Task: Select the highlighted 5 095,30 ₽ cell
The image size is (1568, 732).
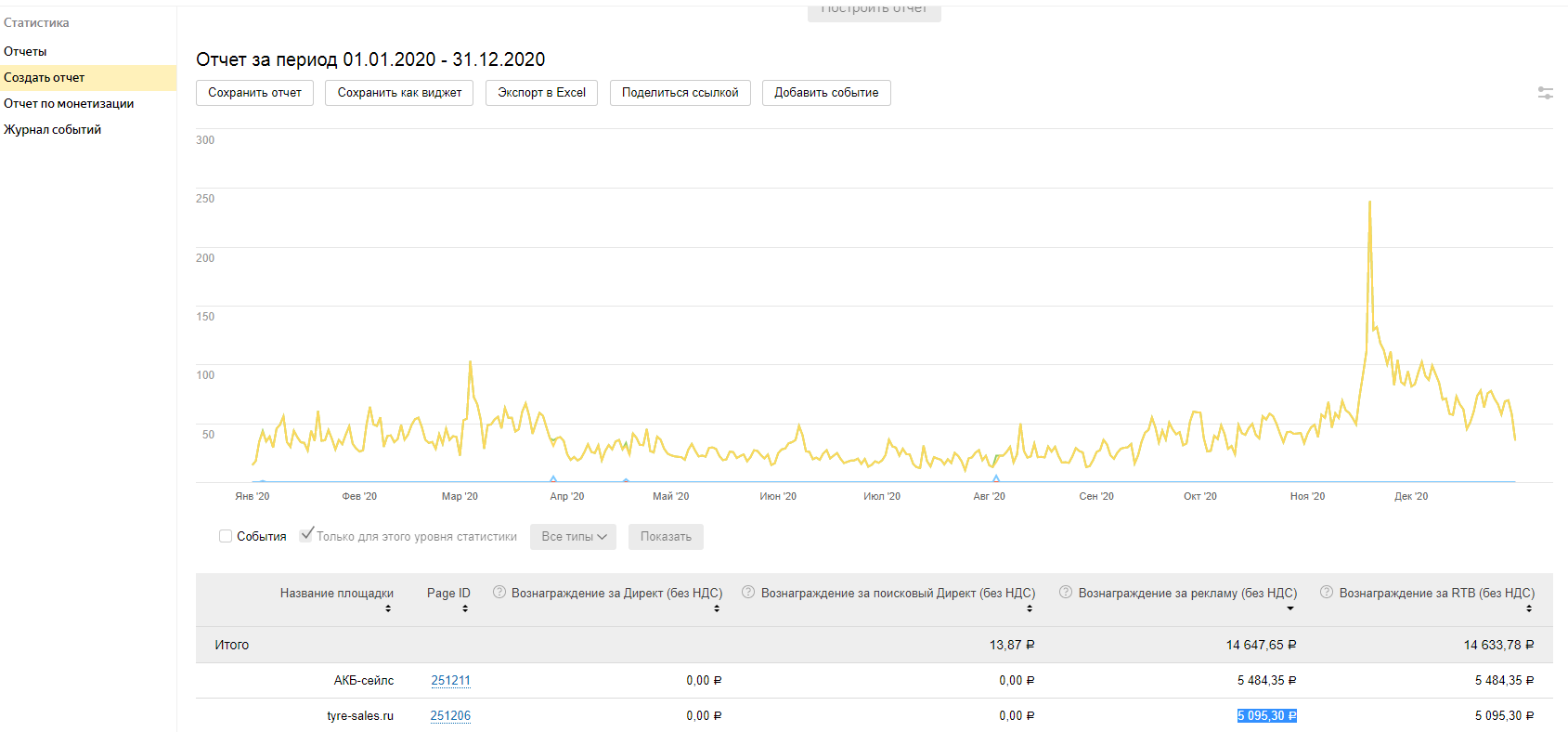Action: coord(1266,716)
